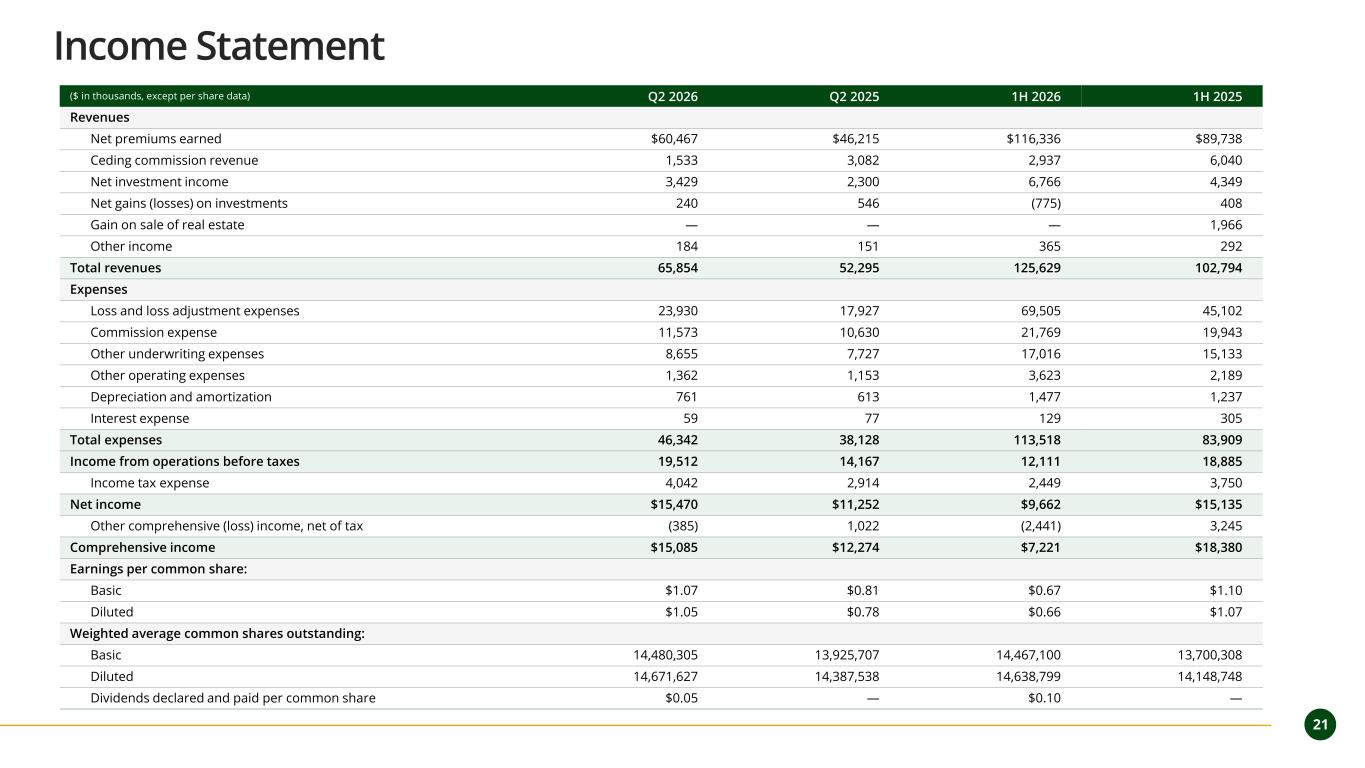Select the Total expenses row label
Image resolution: width=1365 pixels, height=768 pixels.
click(x=116, y=440)
